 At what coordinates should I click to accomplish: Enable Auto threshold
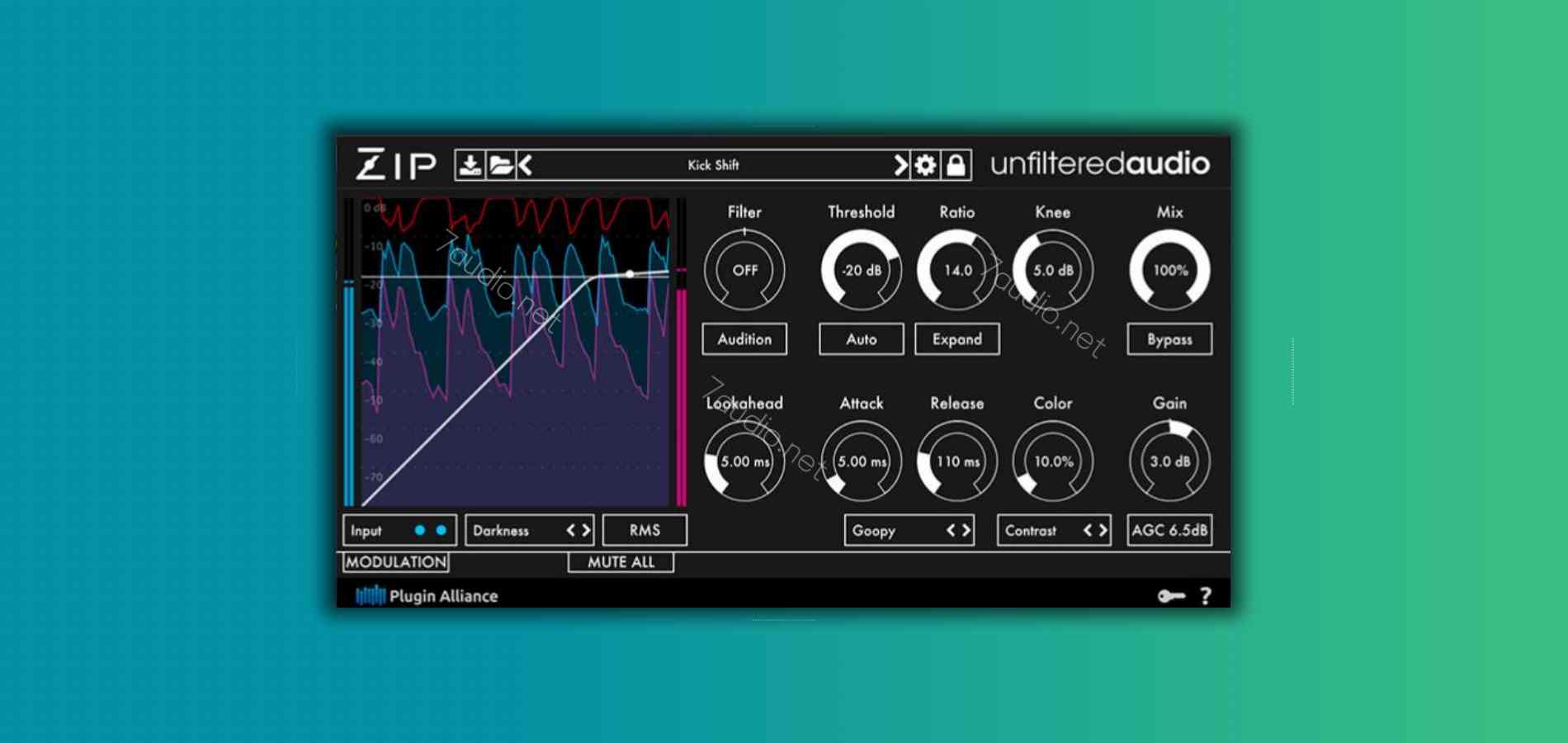click(x=862, y=339)
